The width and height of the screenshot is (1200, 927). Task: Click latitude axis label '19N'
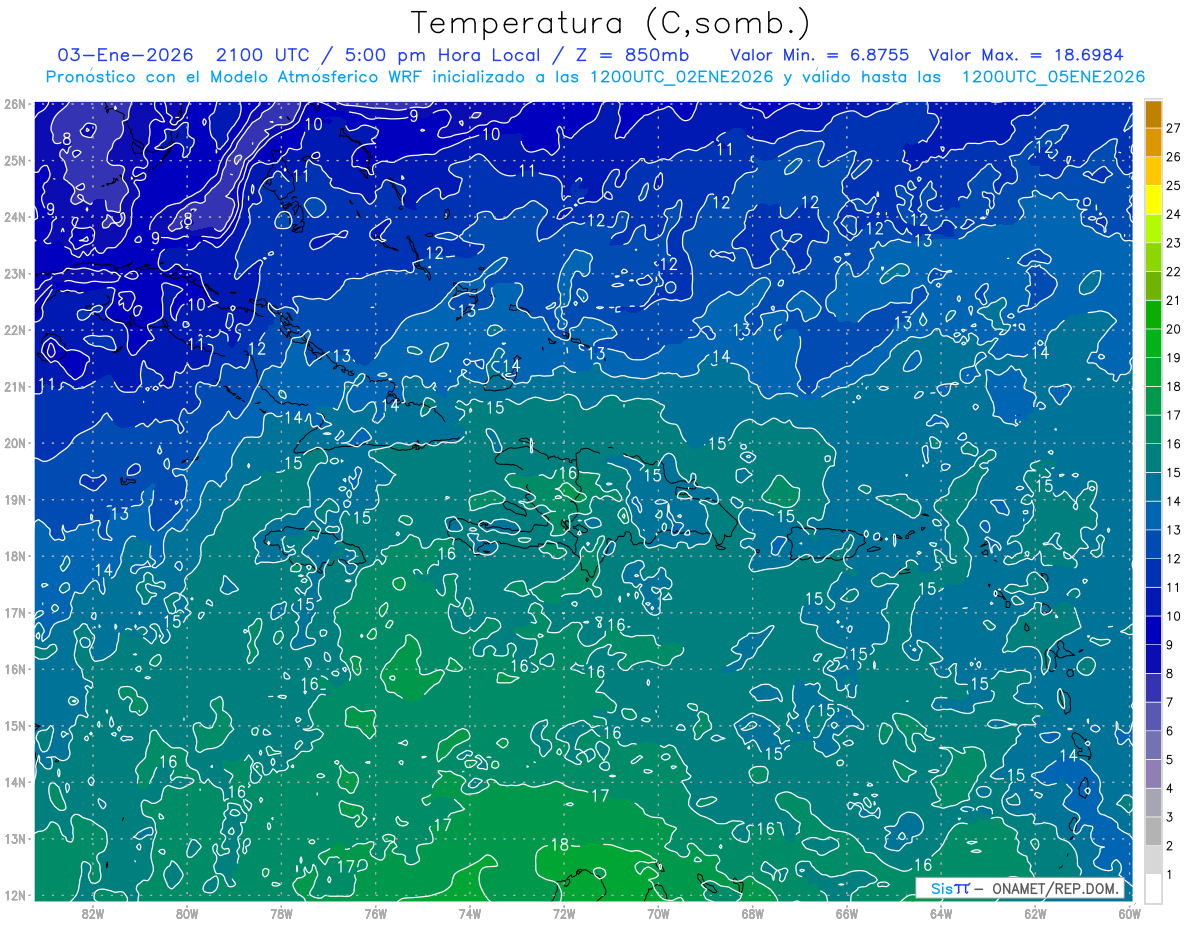(x=14, y=499)
